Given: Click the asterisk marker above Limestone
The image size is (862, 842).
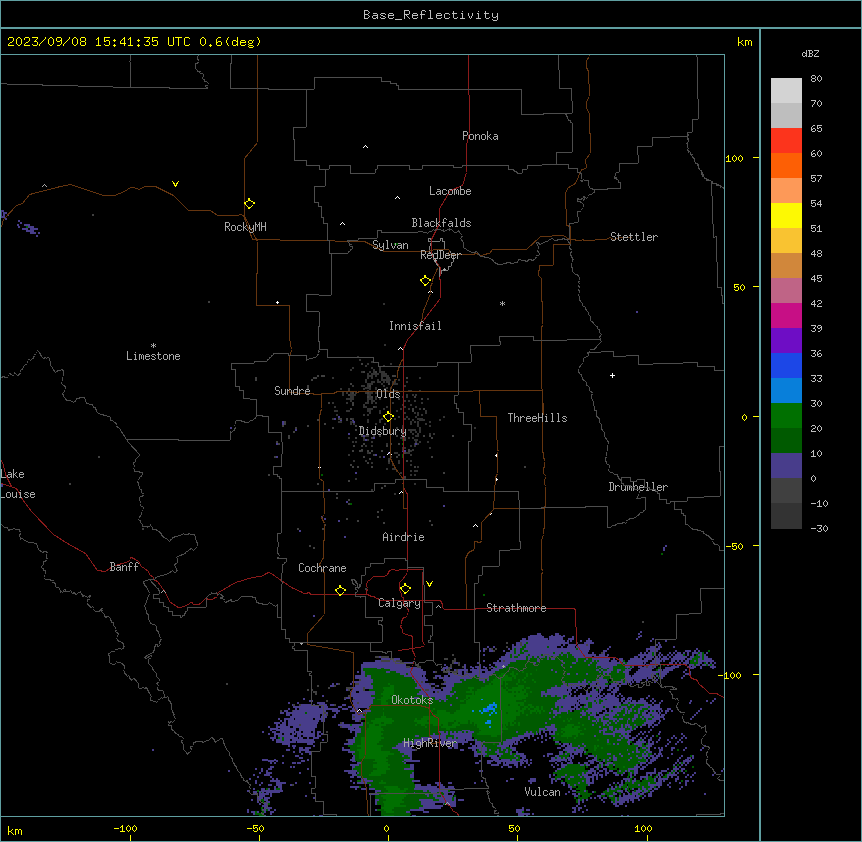Looking at the screenshot, I should (x=153, y=346).
